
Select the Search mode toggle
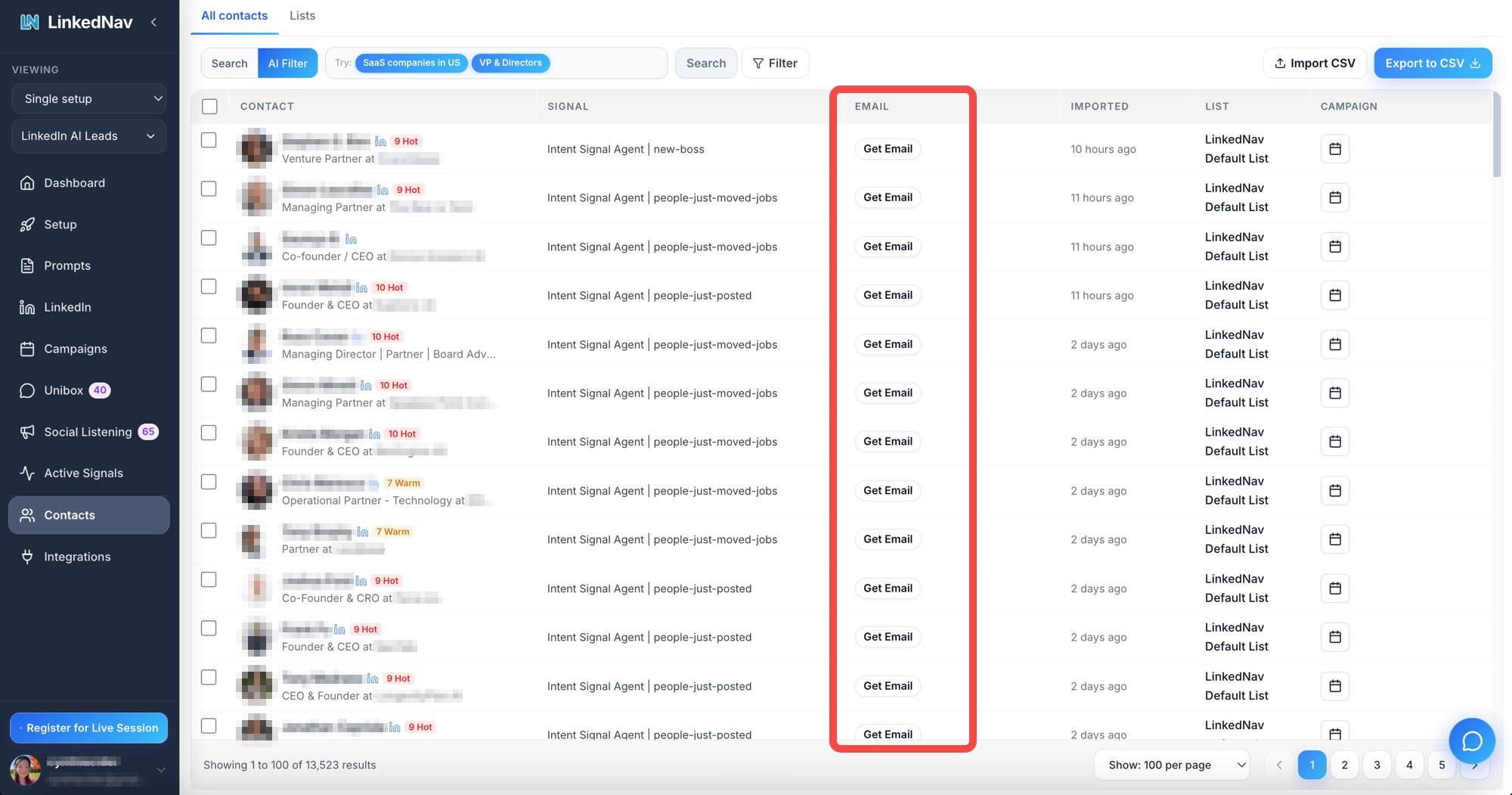(x=230, y=64)
